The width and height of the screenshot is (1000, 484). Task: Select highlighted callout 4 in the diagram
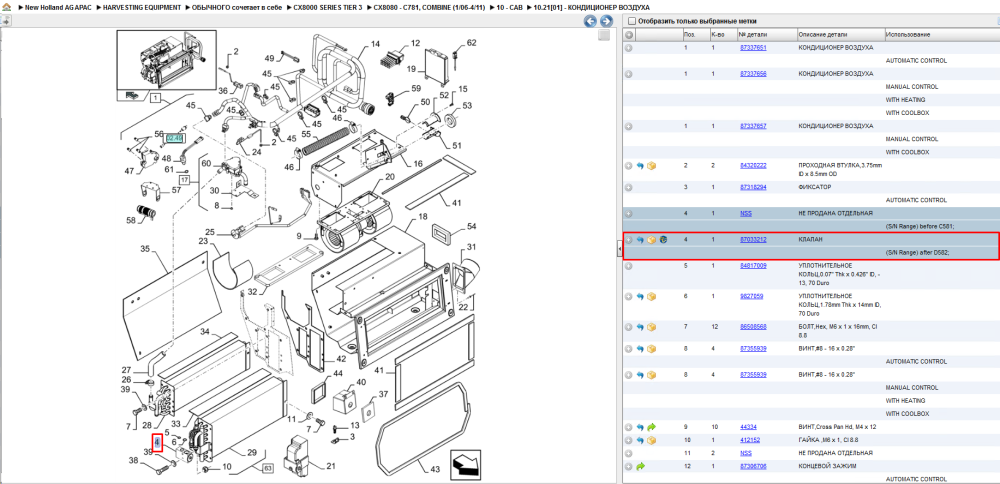(x=157, y=442)
